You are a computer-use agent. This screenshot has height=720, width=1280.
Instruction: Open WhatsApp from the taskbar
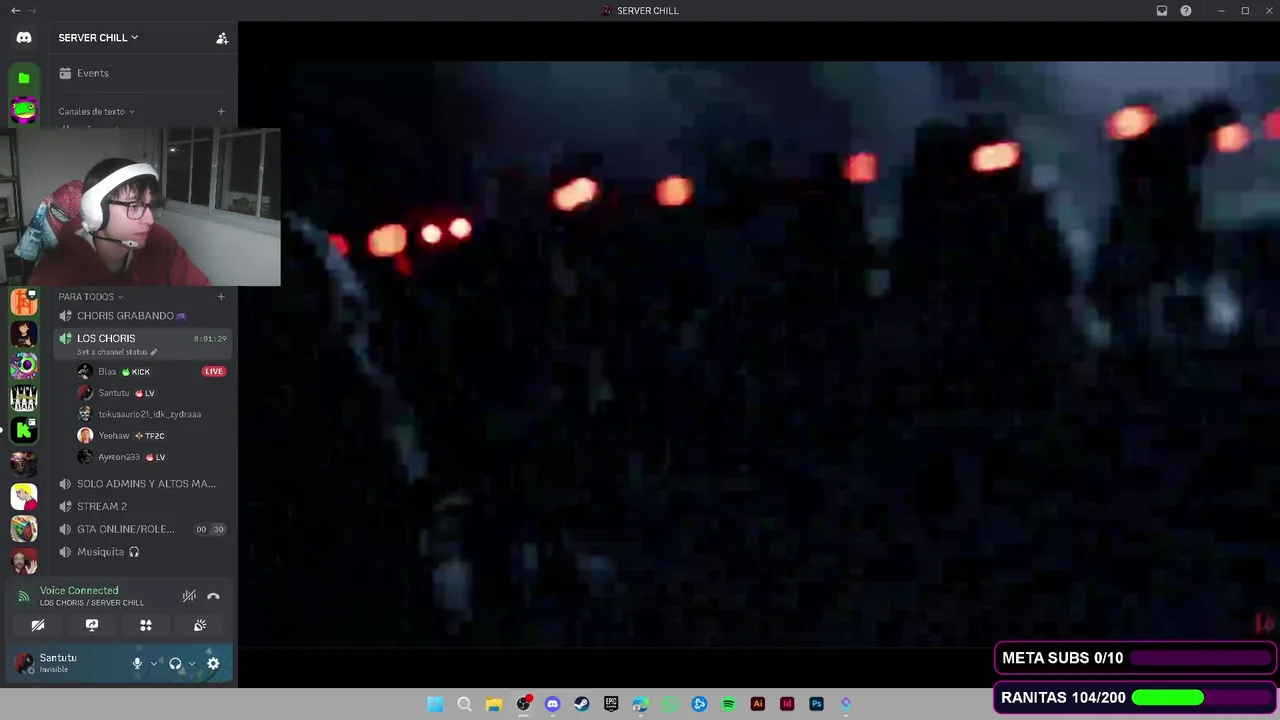[670, 704]
